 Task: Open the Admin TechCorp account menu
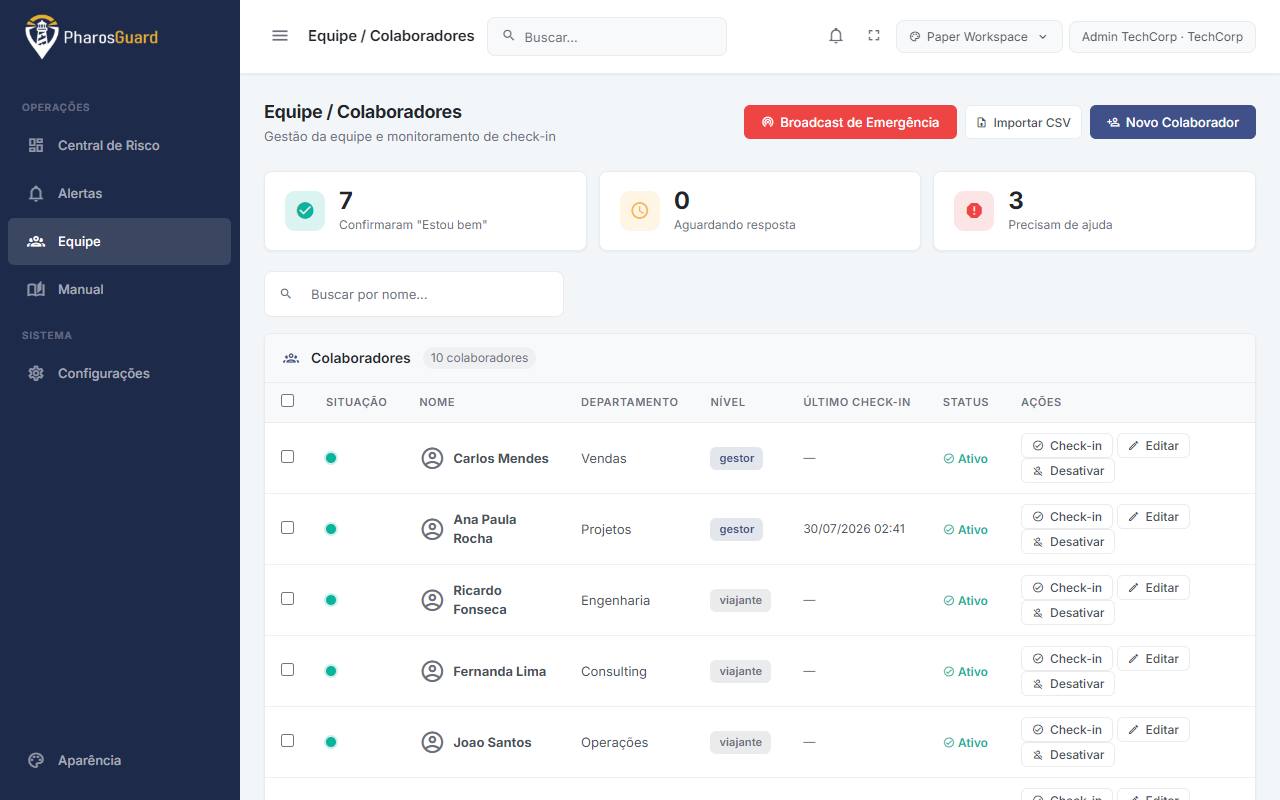tap(1162, 37)
